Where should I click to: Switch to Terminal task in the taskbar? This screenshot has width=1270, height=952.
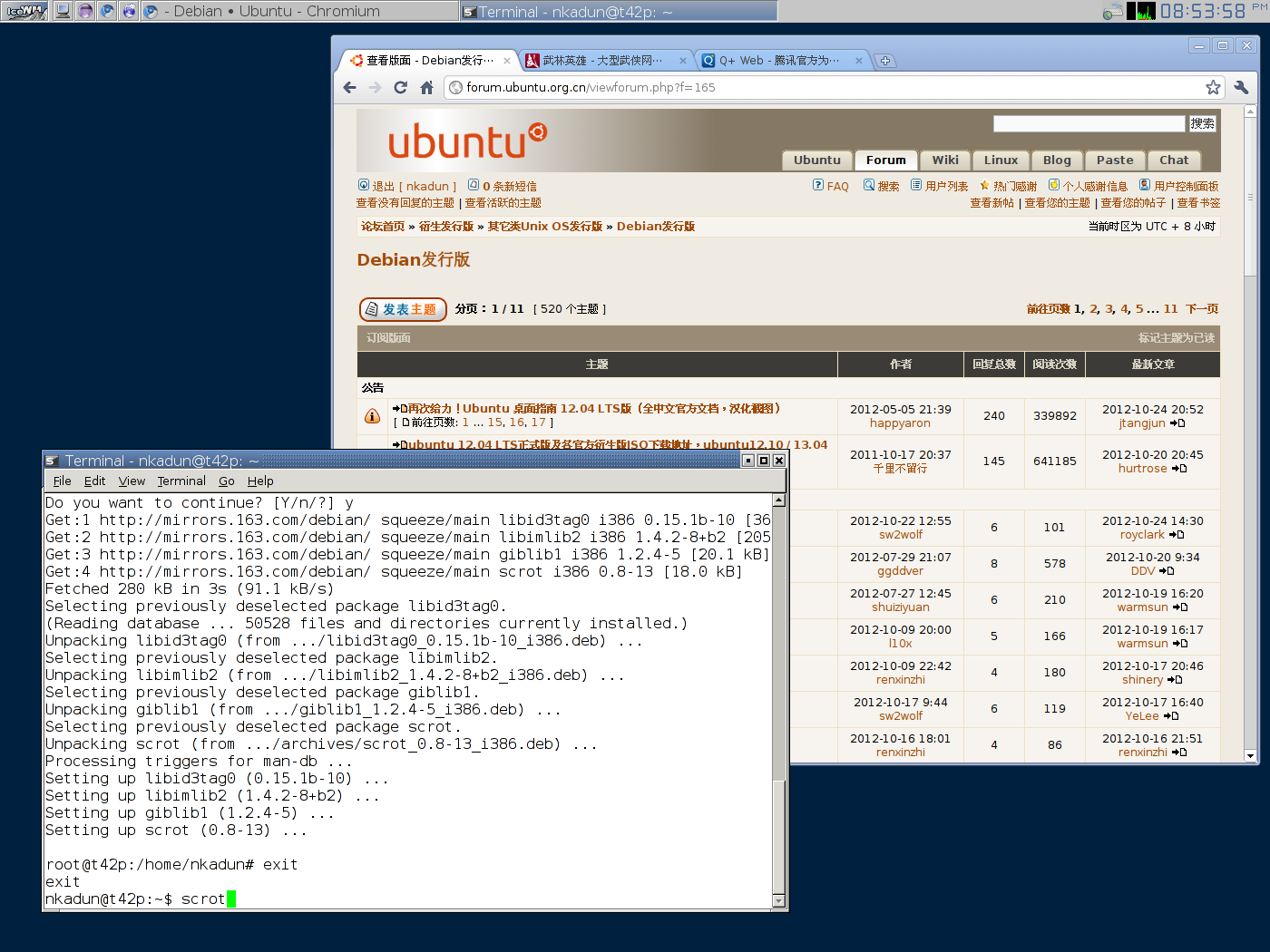point(618,11)
